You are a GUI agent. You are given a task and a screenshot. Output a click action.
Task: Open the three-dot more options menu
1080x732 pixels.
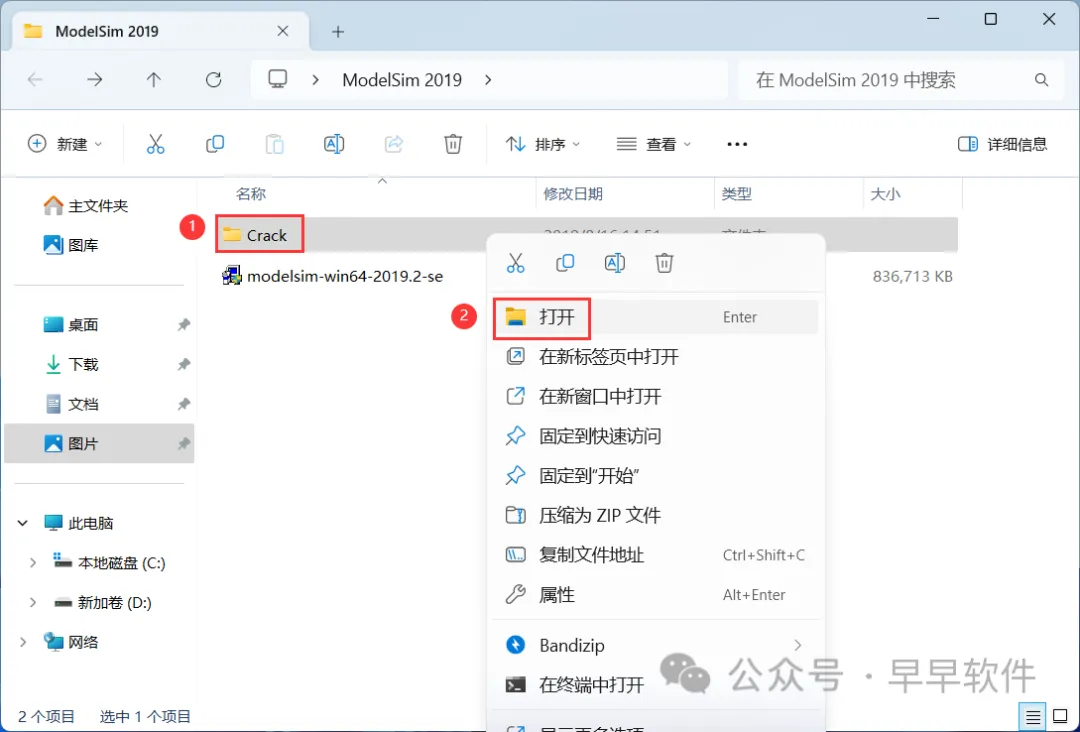[x=737, y=144]
